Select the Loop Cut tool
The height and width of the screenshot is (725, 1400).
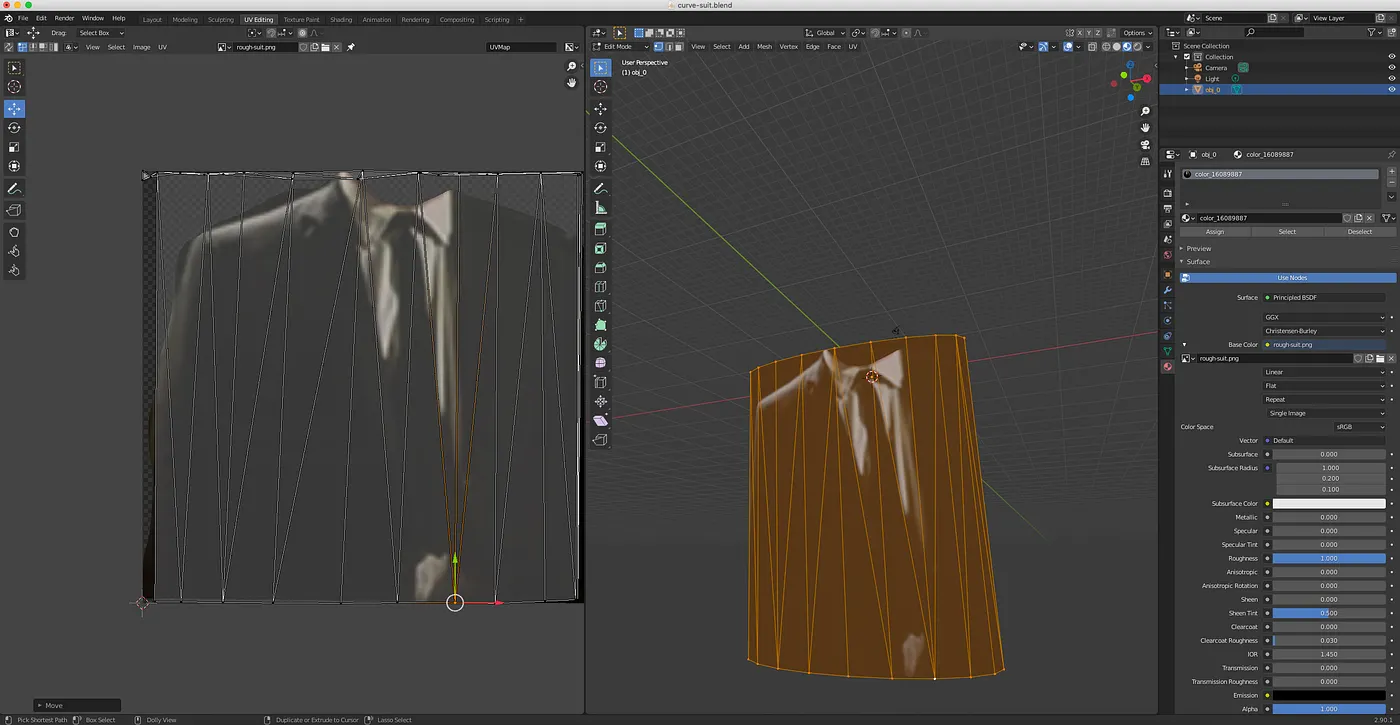click(x=600, y=287)
